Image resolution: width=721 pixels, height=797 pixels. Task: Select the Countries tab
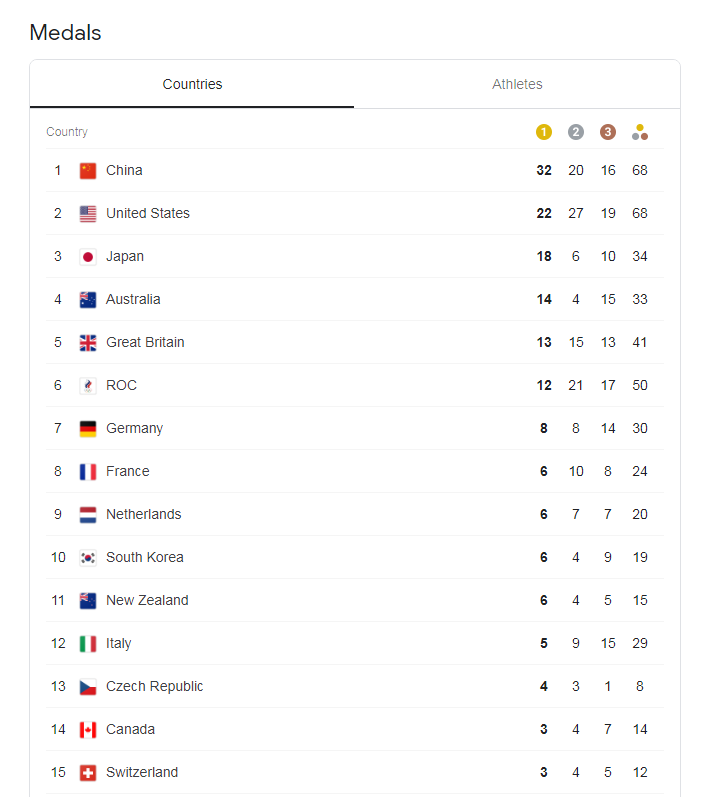(x=192, y=84)
